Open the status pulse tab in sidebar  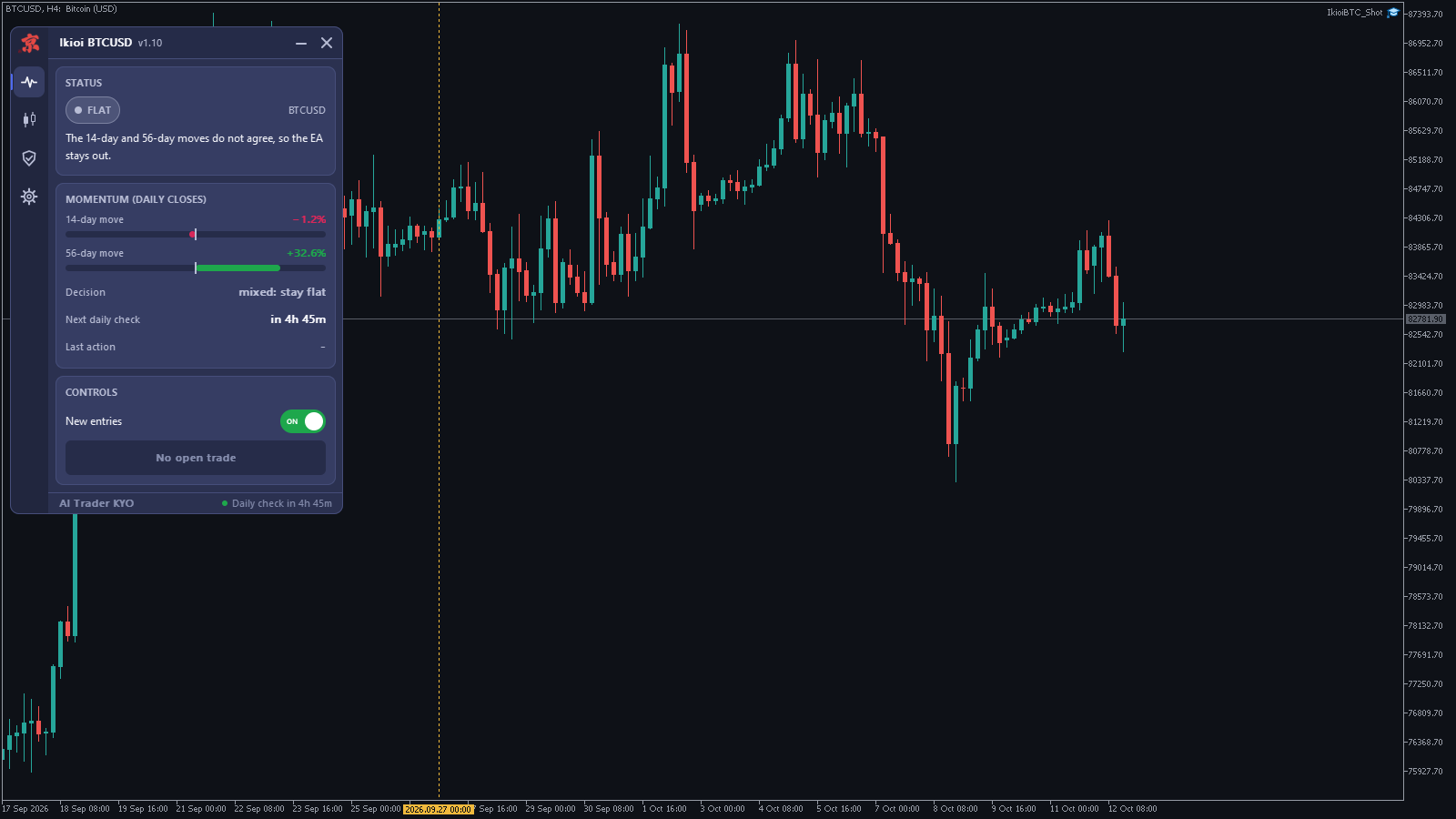(x=29, y=82)
